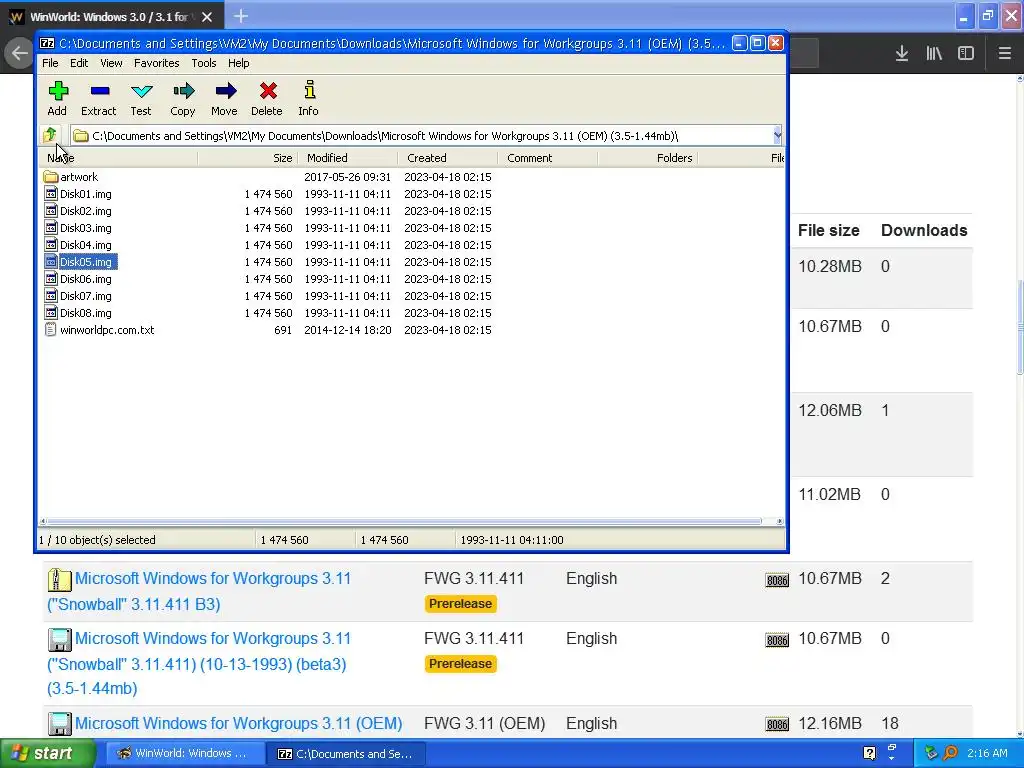Click the browser page vertical scrollbar

(1019, 327)
